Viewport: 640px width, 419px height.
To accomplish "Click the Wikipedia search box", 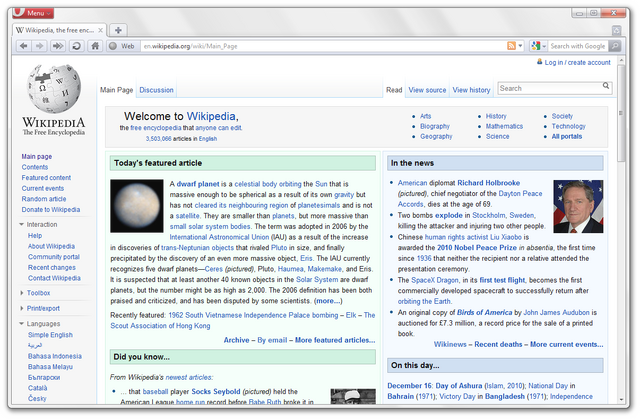I will tap(549, 88).
